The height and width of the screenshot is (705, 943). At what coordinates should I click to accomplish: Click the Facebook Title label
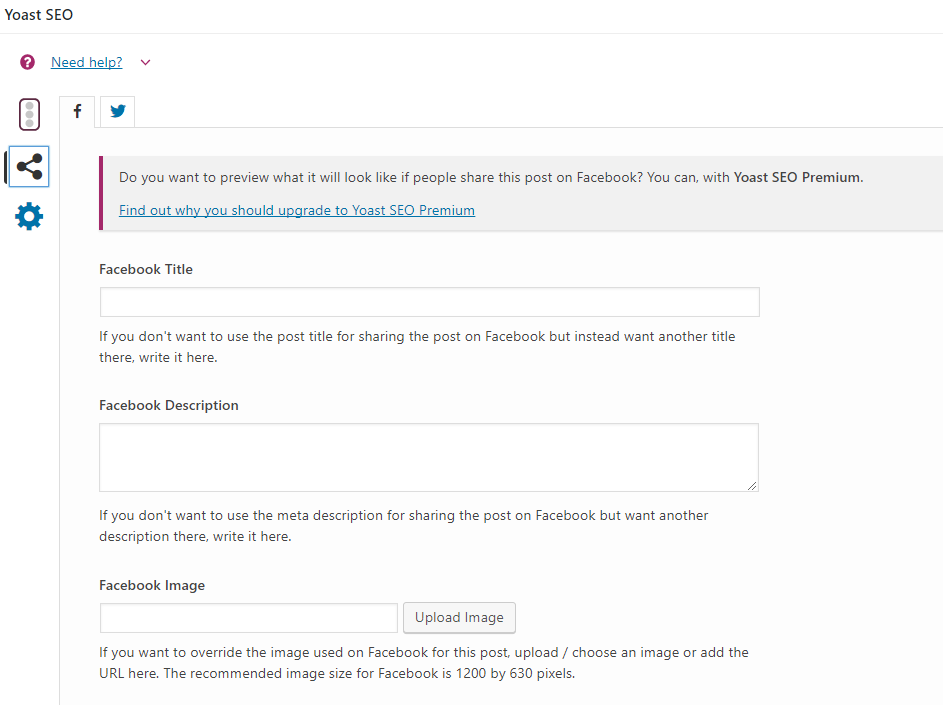pos(146,269)
